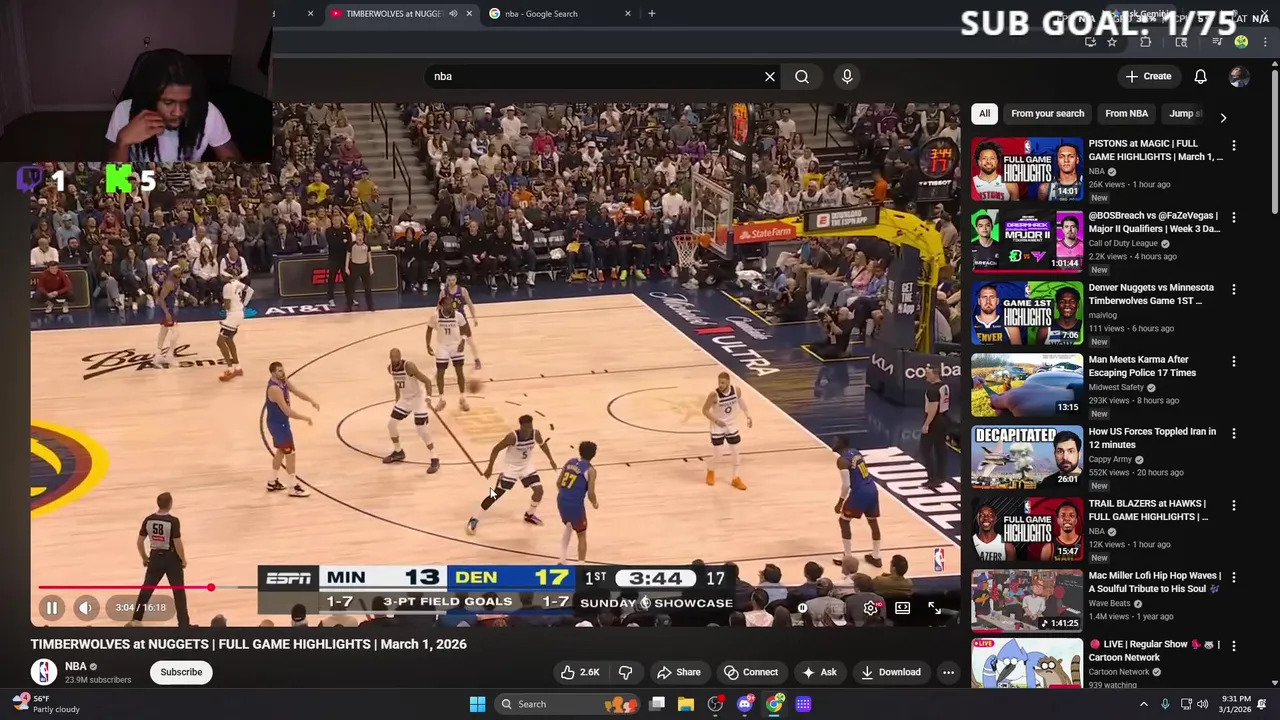Pause the video playback
The width and height of the screenshot is (1280, 720).
(52, 607)
